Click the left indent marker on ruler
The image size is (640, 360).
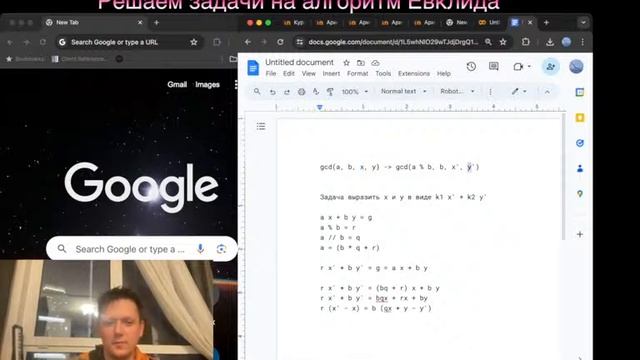coord(320,107)
